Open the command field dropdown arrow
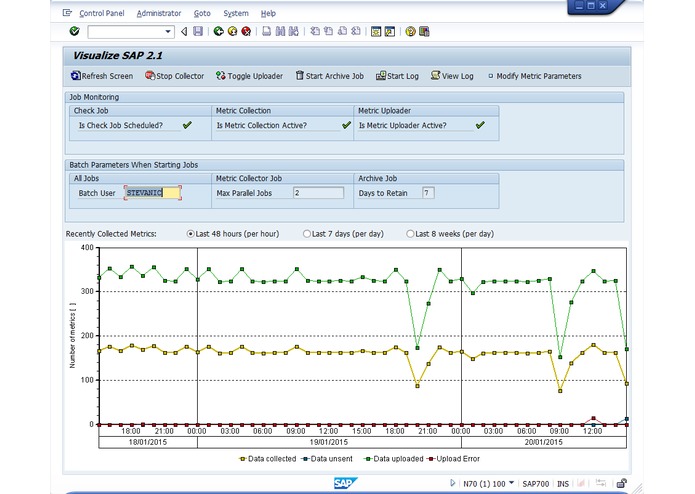Image resolution: width=695 pixels, height=494 pixels. (168, 31)
